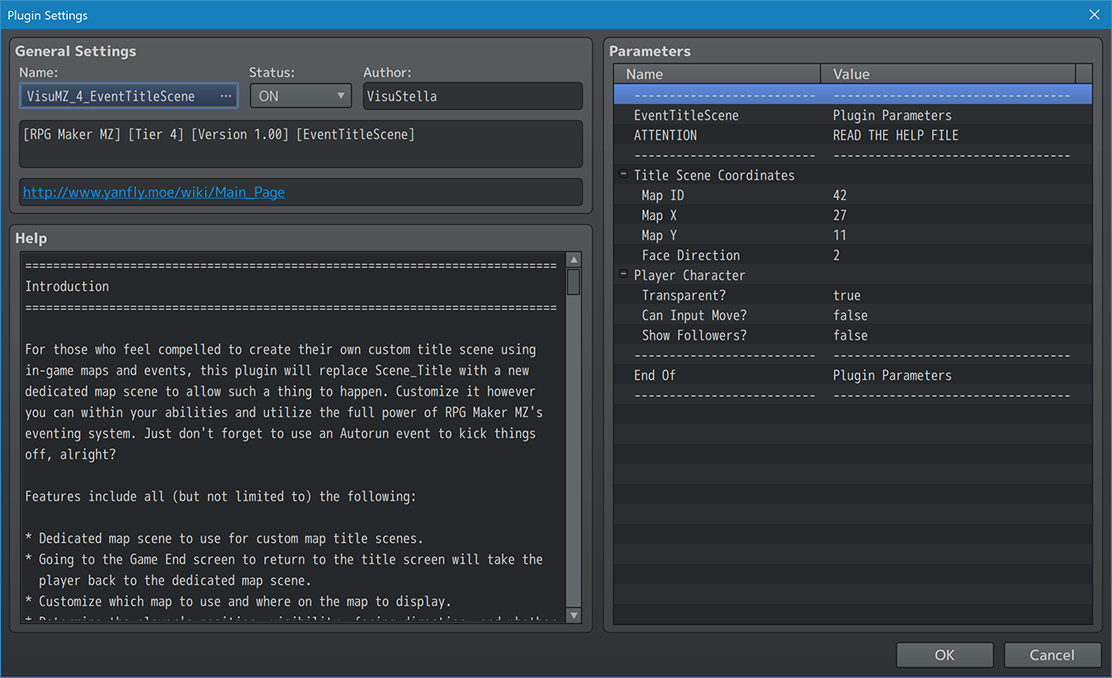
Task: Click the value 2 for Face Direction
Action: click(837, 255)
